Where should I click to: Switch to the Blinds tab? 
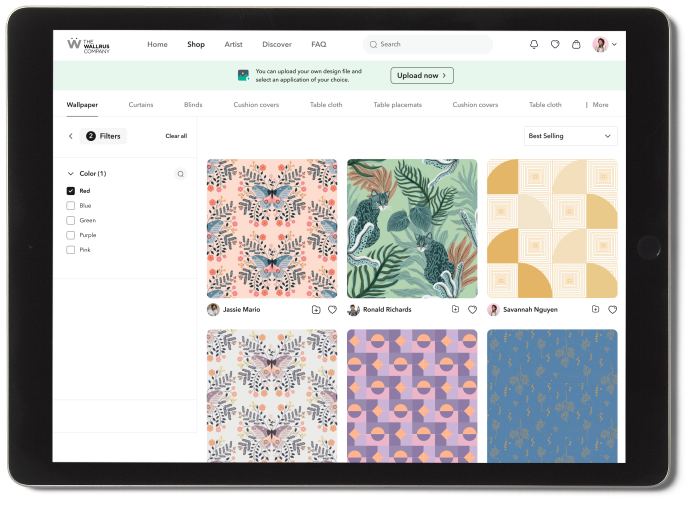(193, 105)
